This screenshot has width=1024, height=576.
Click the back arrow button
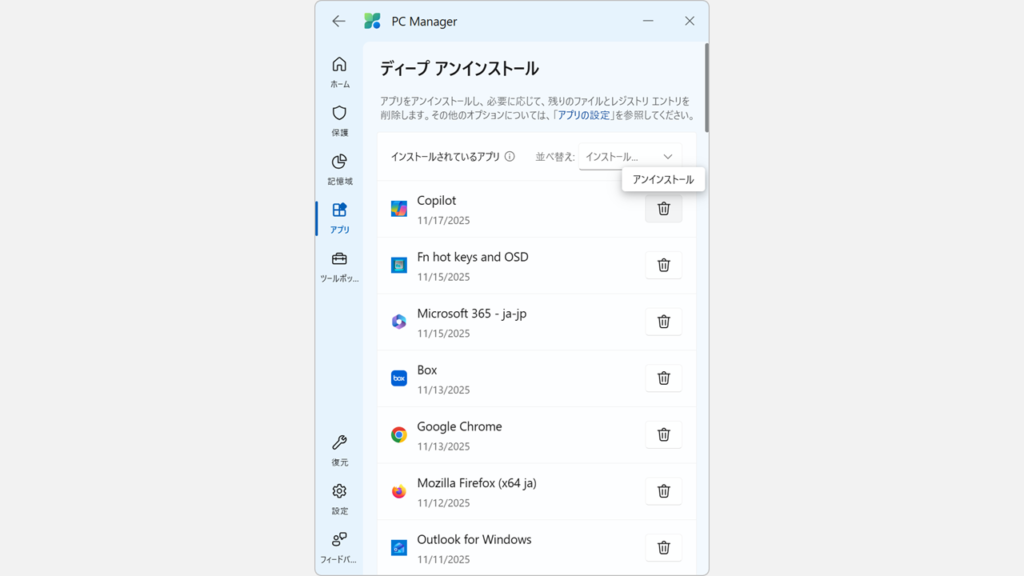339,20
